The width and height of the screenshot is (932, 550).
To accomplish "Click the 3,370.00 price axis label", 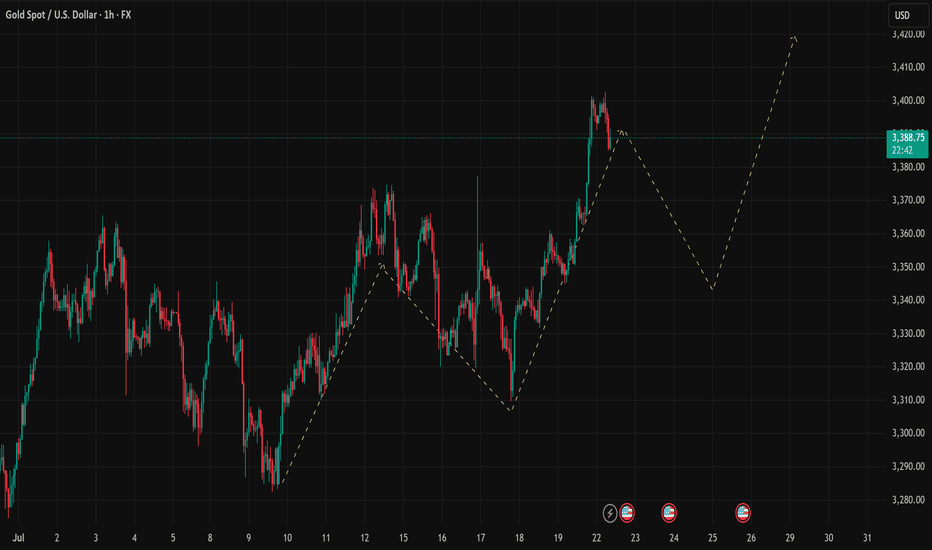I will click(908, 200).
